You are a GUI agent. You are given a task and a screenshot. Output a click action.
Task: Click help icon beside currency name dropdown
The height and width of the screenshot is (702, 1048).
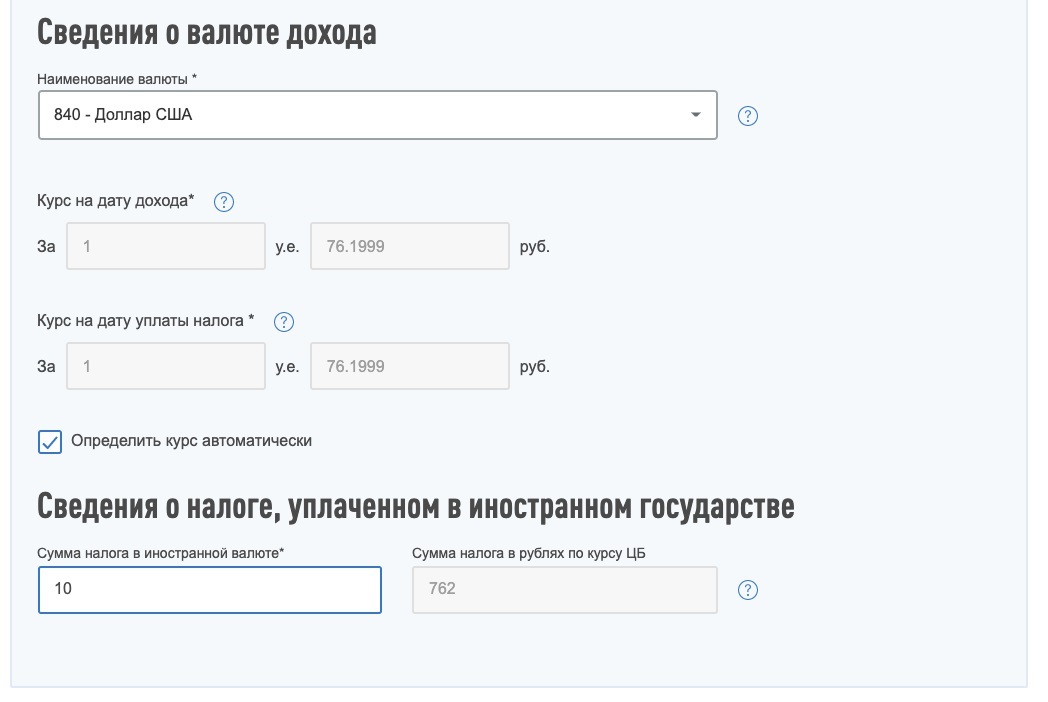pos(747,116)
